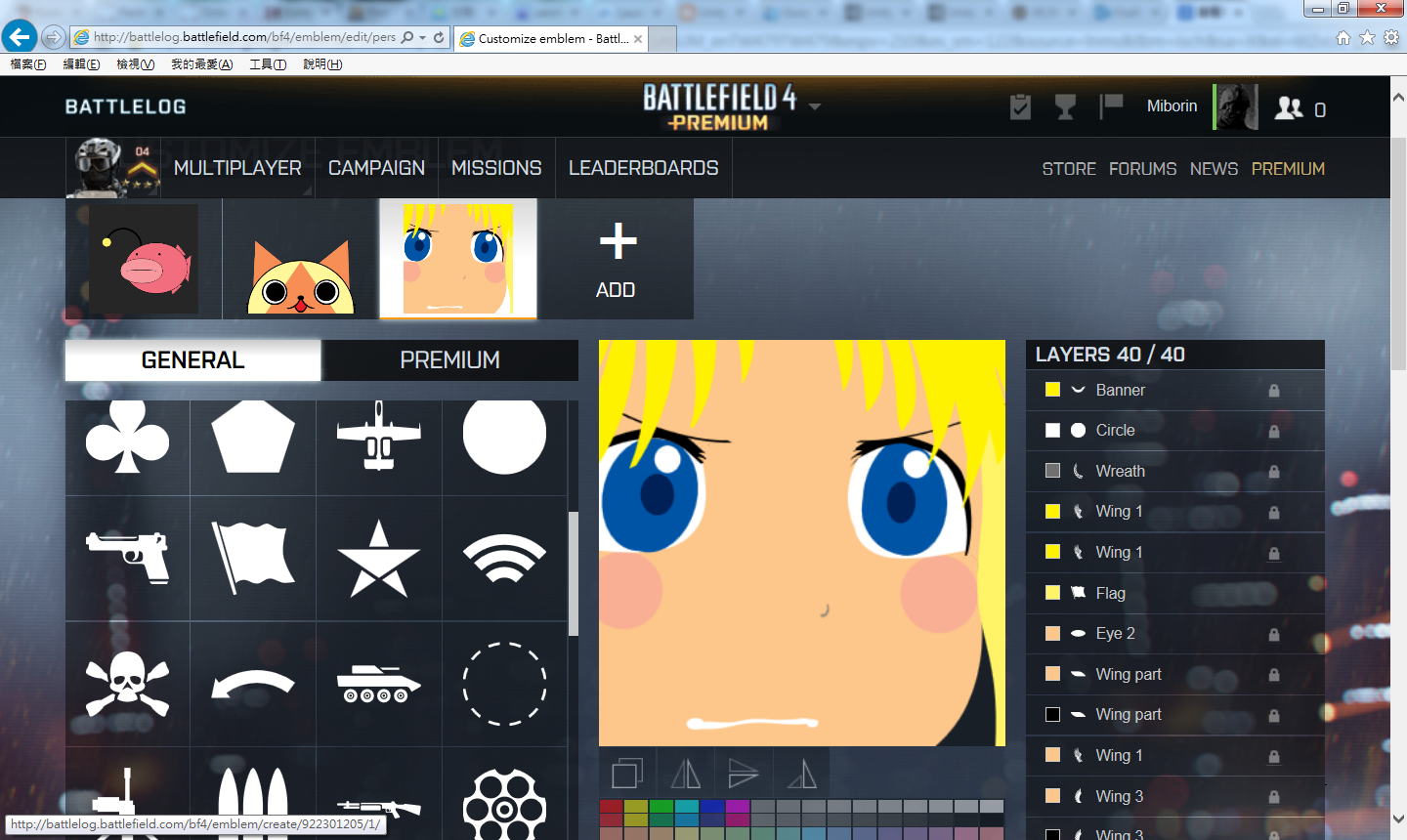Open the MULTIPLAYER navigation menu
Viewport: 1407px width, 840px height.
[x=237, y=168]
